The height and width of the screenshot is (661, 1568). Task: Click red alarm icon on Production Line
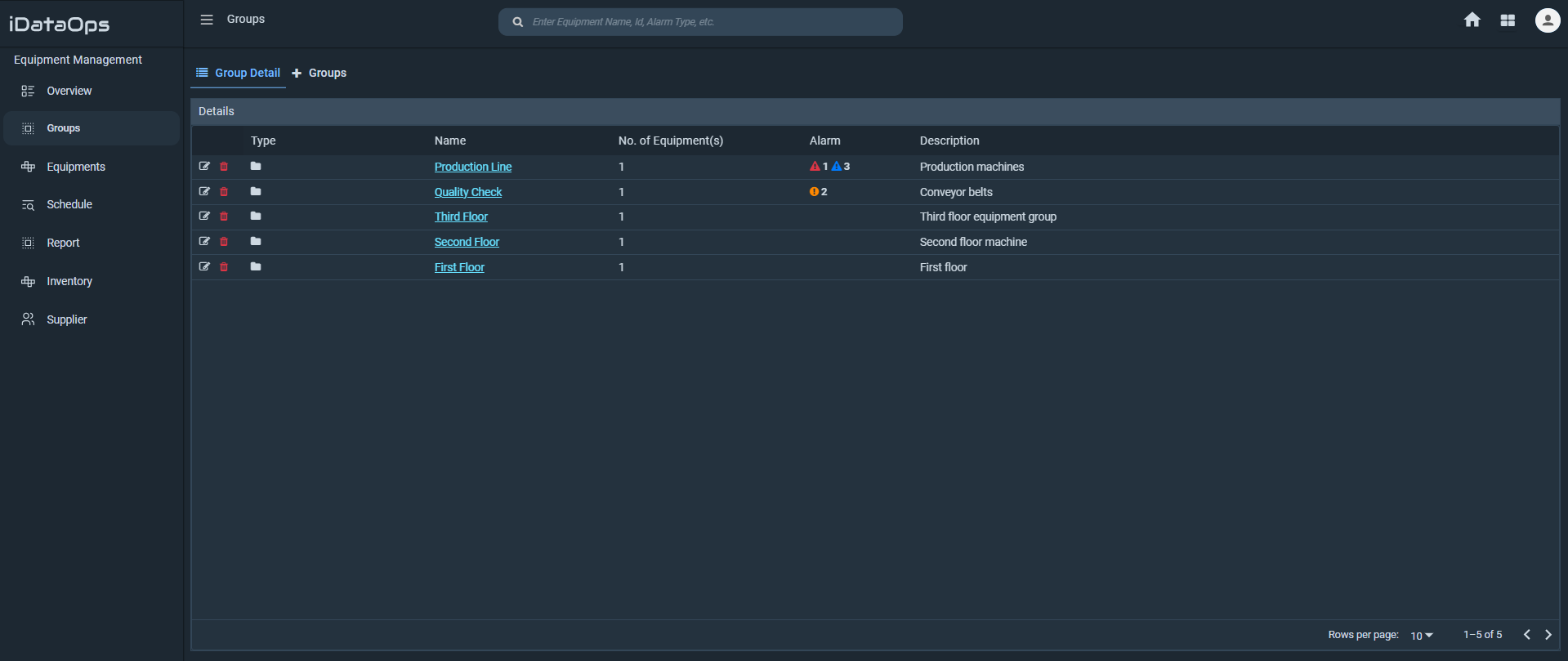pyautogui.click(x=815, y=167)
